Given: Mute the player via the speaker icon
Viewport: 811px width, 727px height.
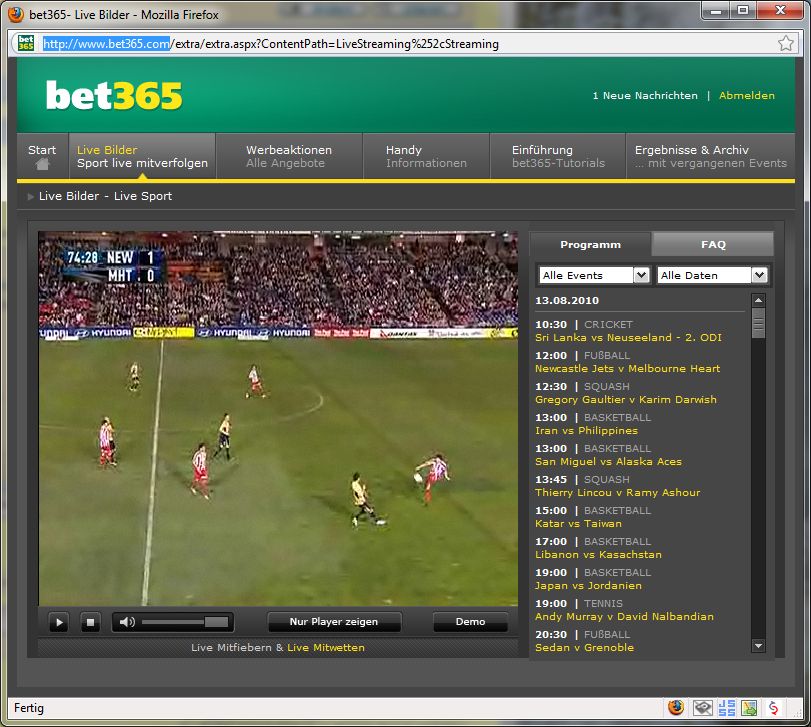Looking at the screenshot, I should (127, 622).
